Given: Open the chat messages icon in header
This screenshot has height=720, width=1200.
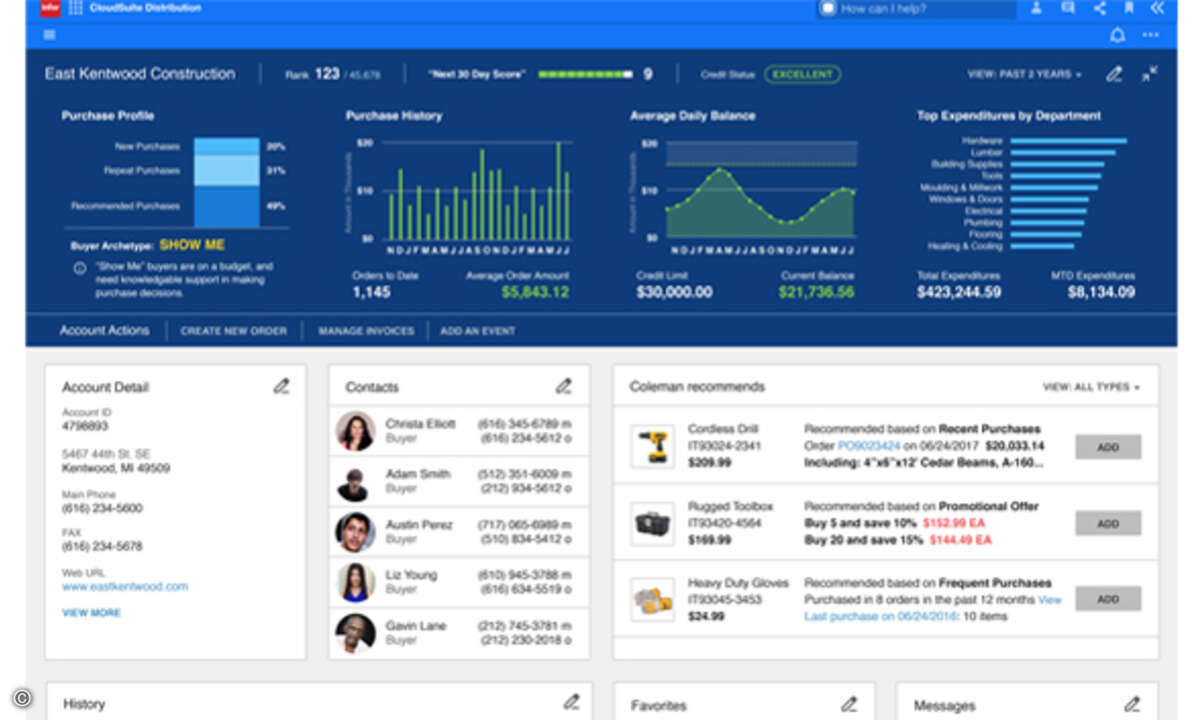Looking at the screenshot, I should [x=1068, y=8].
